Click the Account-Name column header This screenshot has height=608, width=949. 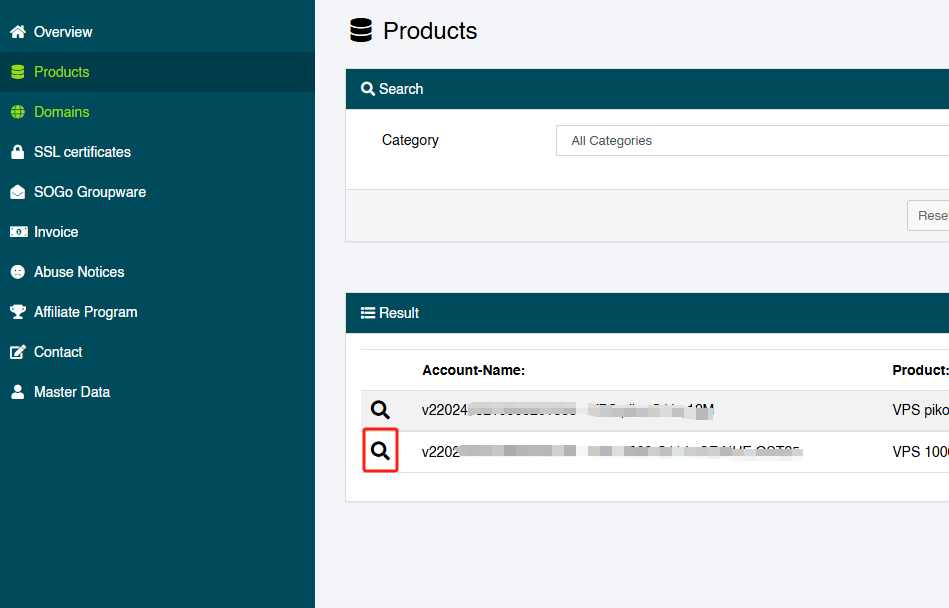473,370
